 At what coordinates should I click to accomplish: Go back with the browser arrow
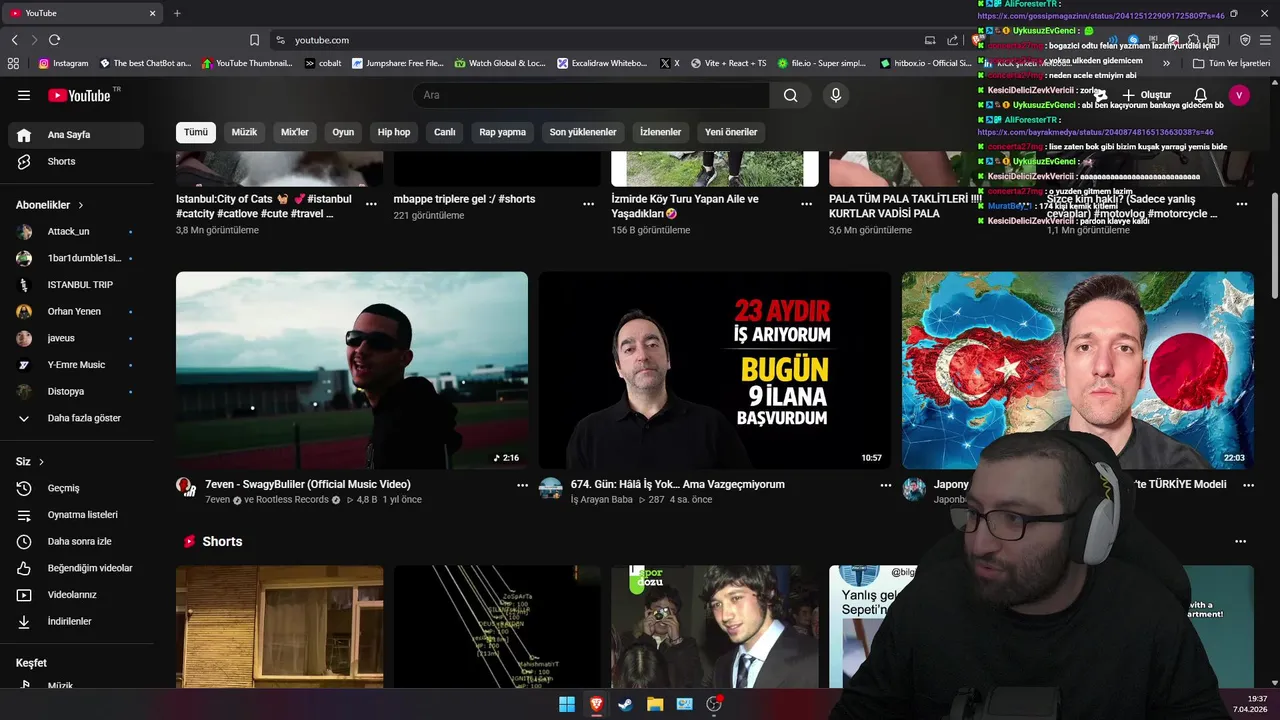(14, 40)
